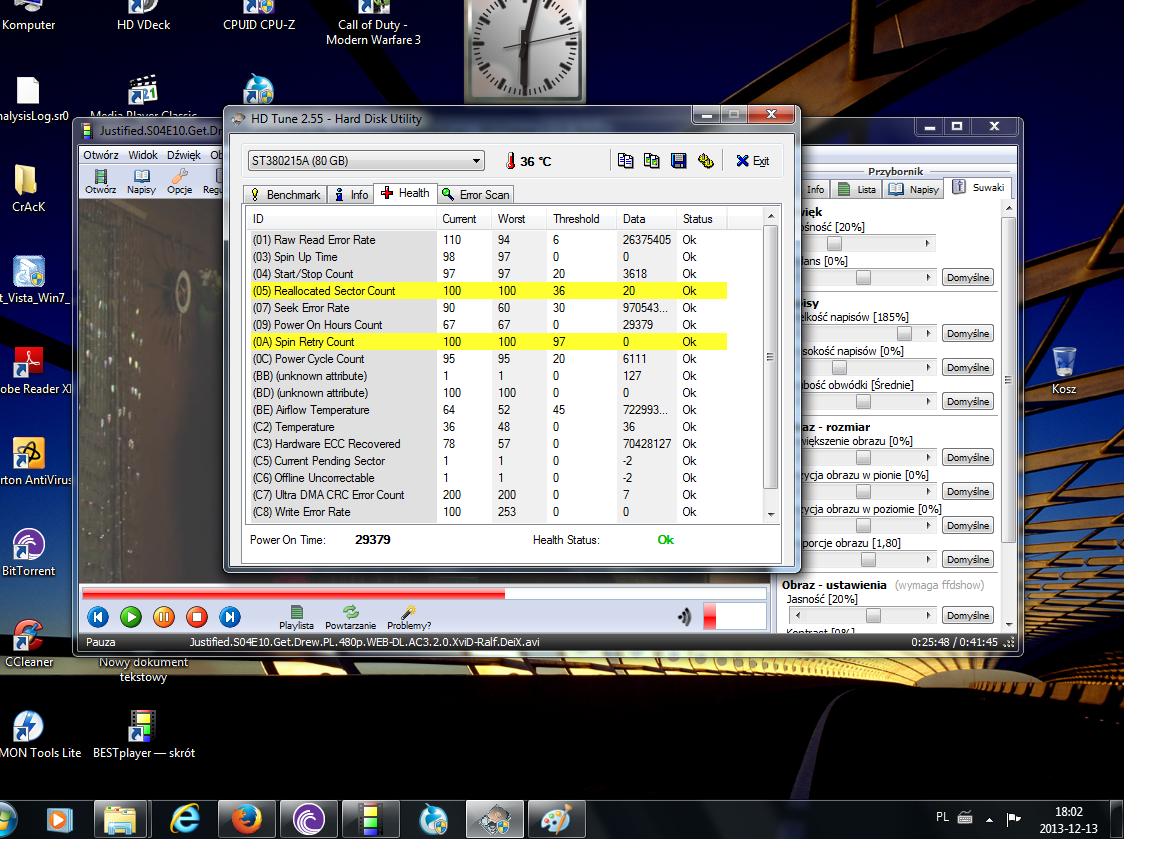Switch to the Lista tab in Przybornik
Screen dimensions: 1152x864
click(x=857, y=190)
